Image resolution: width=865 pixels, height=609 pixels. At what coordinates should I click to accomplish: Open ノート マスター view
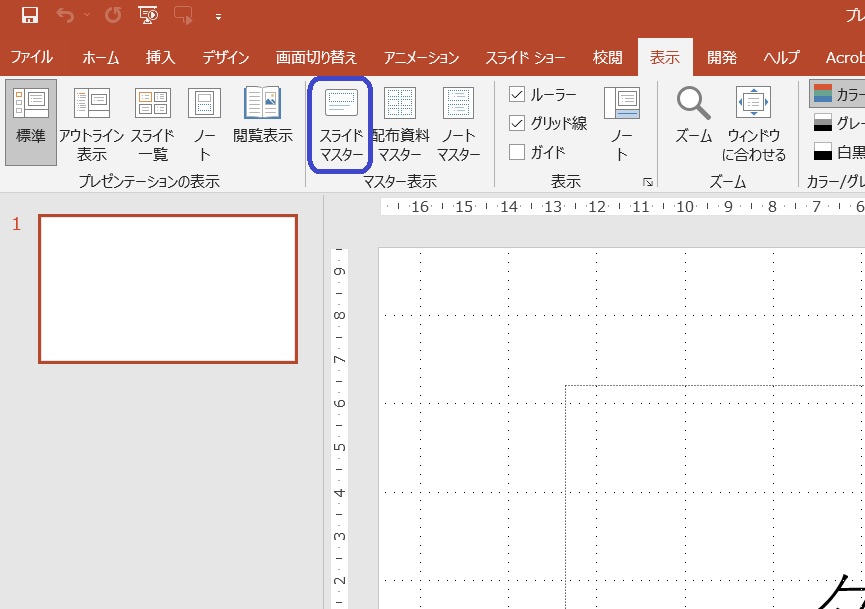pyautogui.click(x=458, y=124)
